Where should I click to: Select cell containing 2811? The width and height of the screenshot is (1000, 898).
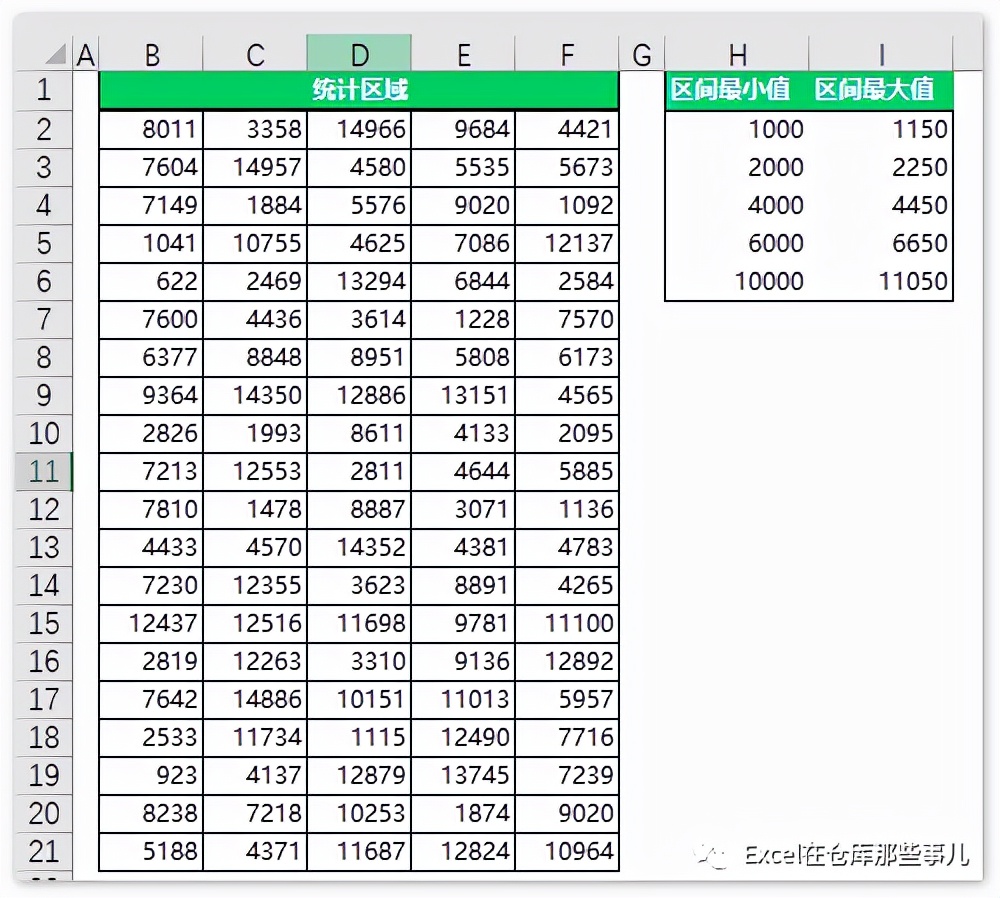tap(359, 472)
